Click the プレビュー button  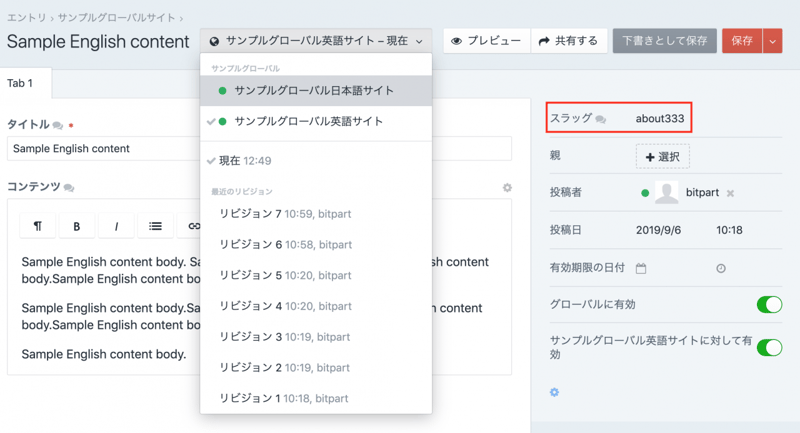point(486,41)
